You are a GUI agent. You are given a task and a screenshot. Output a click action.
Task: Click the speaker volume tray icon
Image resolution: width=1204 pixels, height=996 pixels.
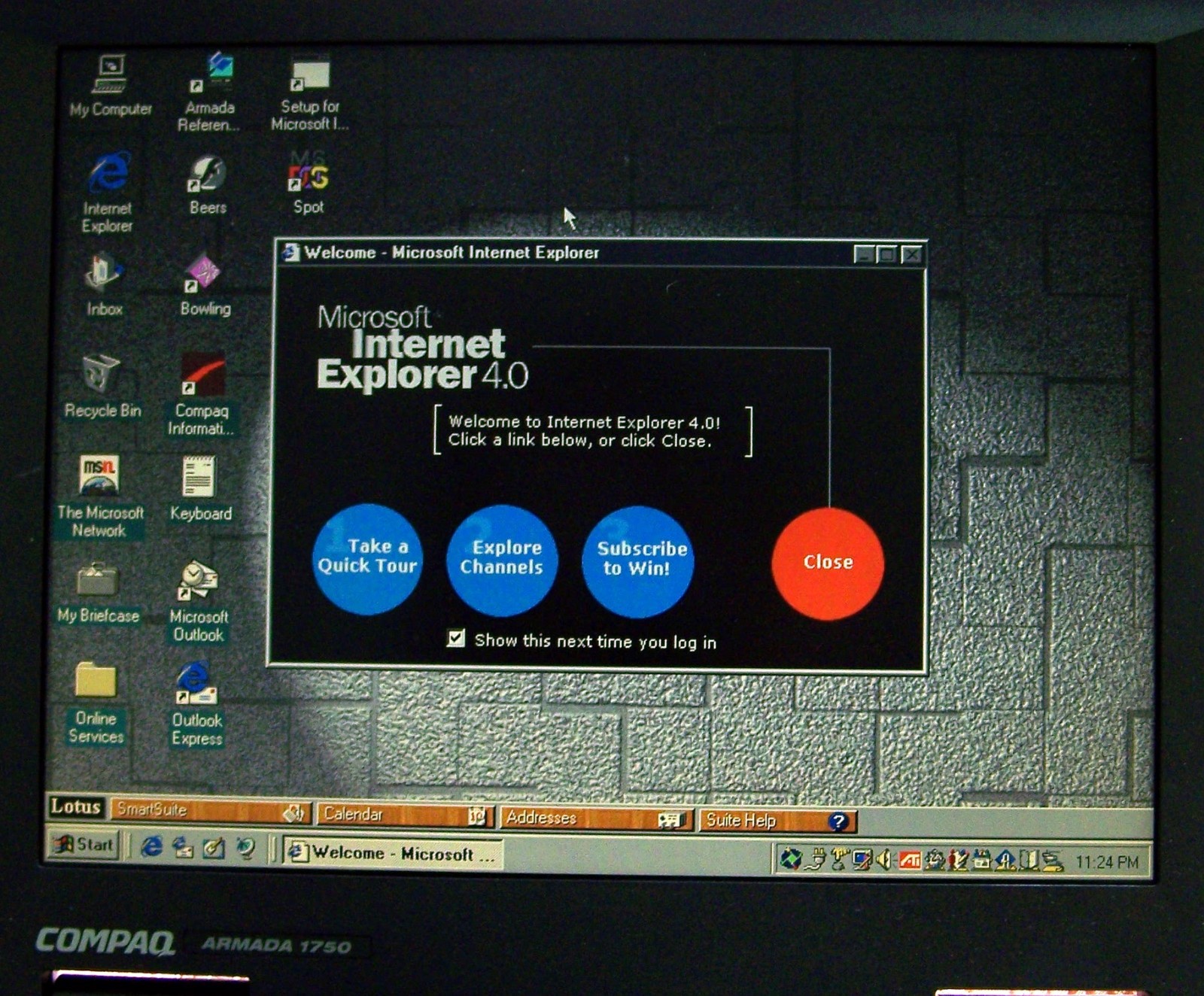(x=884, y=859)
